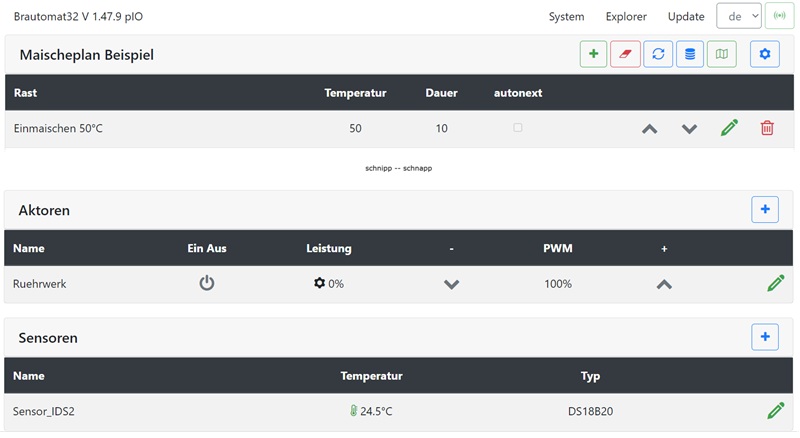Decrease Ruehrwerk PWM value
The image size is (800, 438).
pyautogui.click(x=451, y=284)
